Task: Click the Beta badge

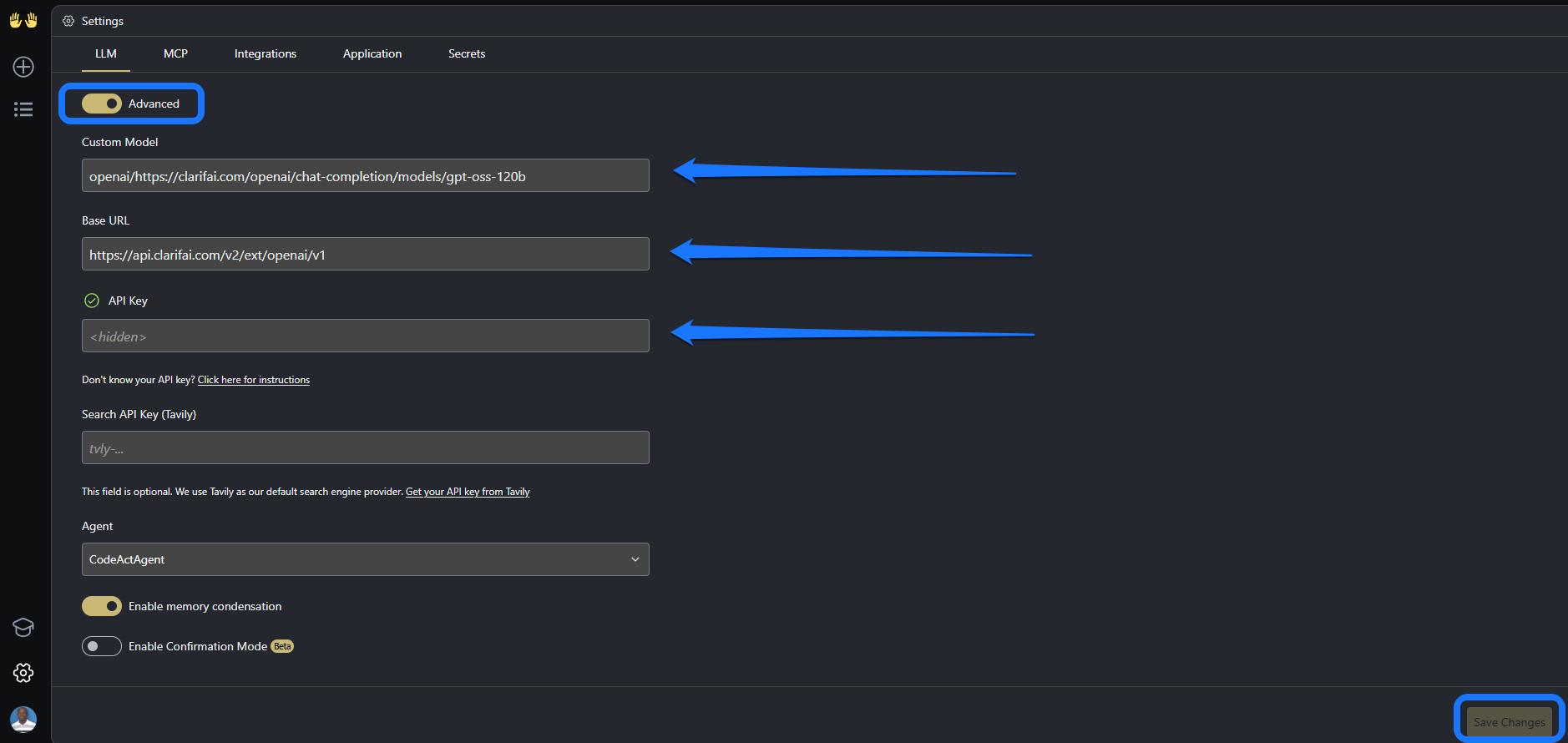Action: pos(283,646)
